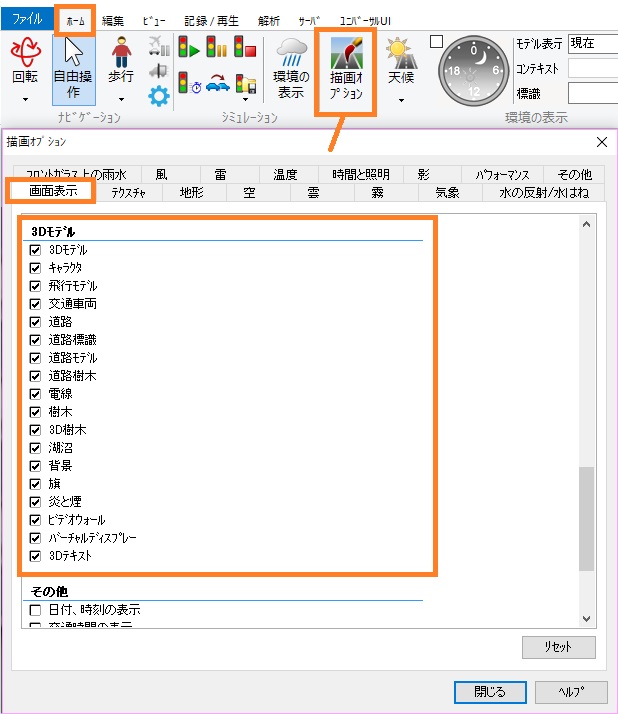Click the horn speaker icon

tap(158, 71)
